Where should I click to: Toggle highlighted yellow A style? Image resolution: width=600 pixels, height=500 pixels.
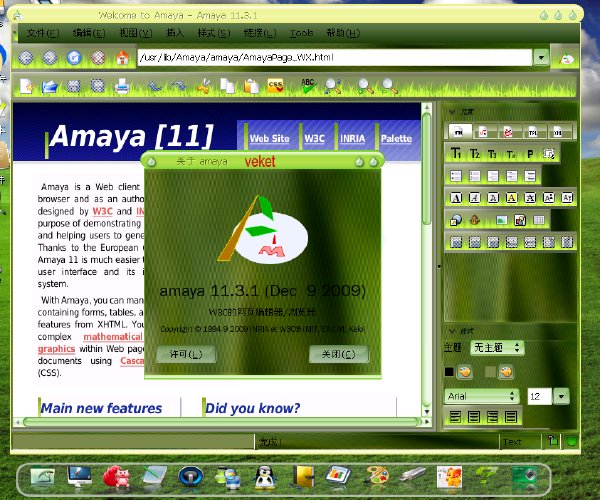click(x=512, y=198)
